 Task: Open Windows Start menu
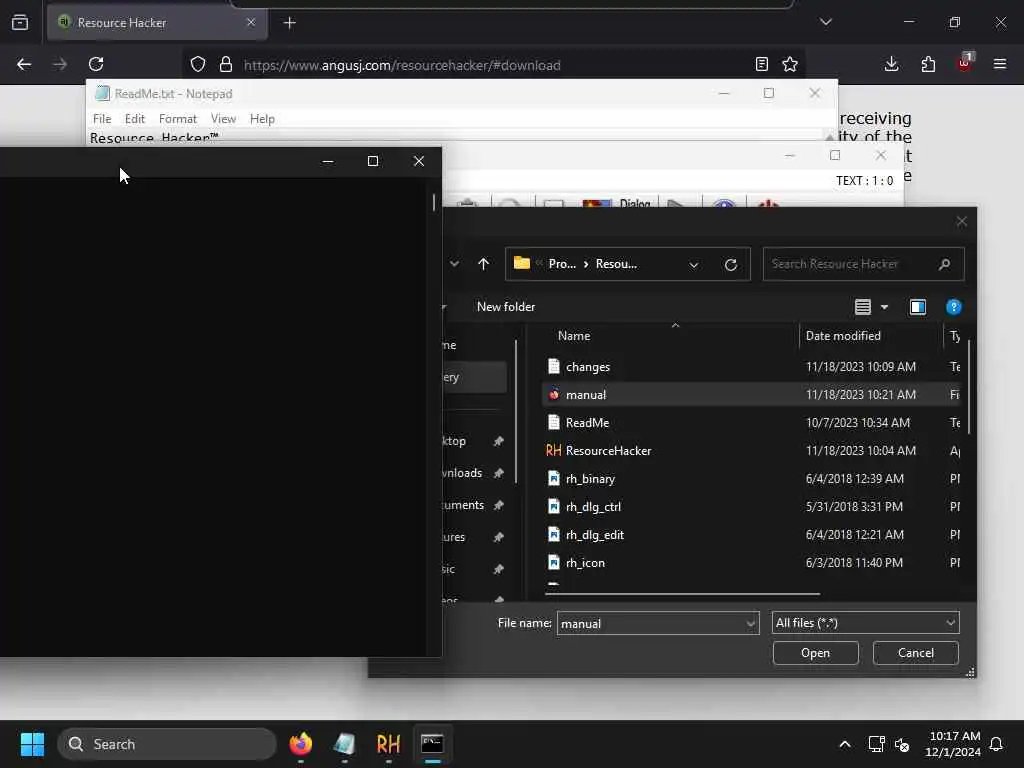coord(32,744)
